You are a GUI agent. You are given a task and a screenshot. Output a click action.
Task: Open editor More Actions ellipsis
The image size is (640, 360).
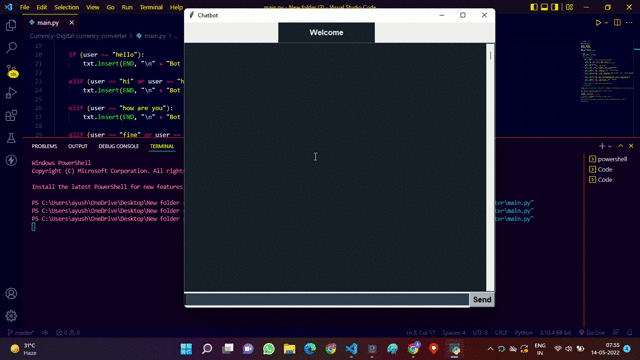(629, 23)
